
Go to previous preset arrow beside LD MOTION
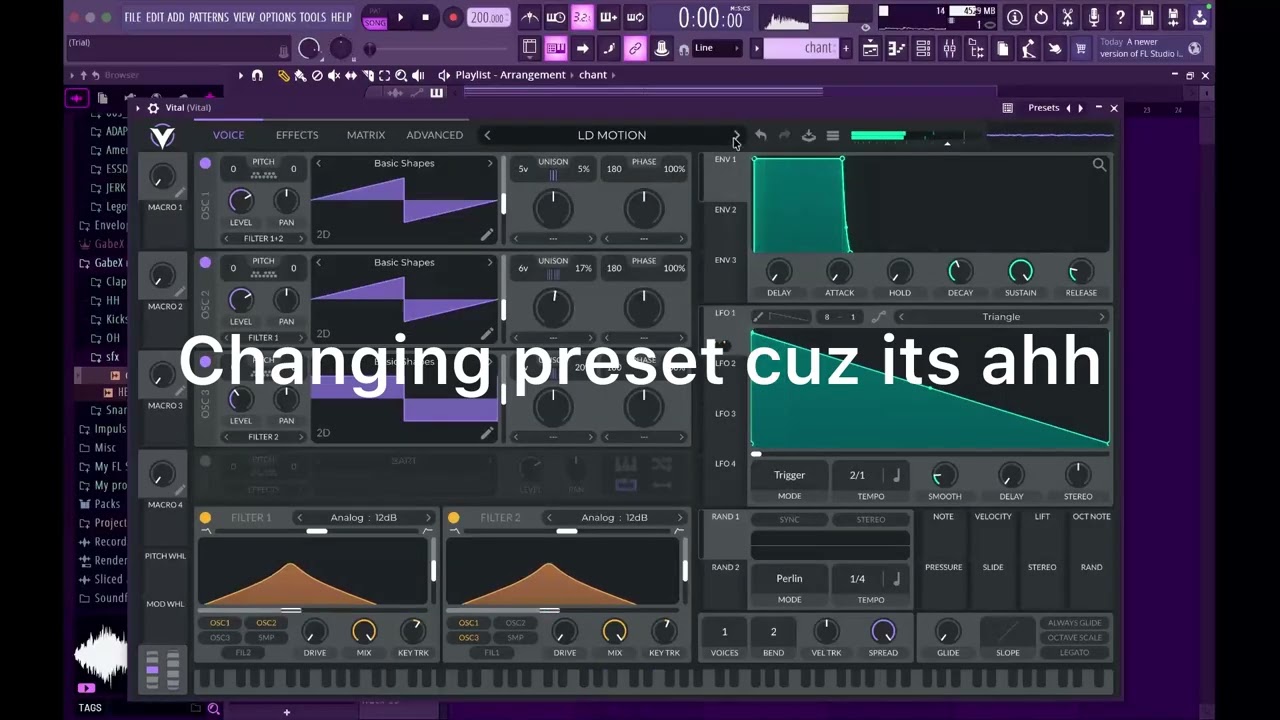(x=487, y=135)
